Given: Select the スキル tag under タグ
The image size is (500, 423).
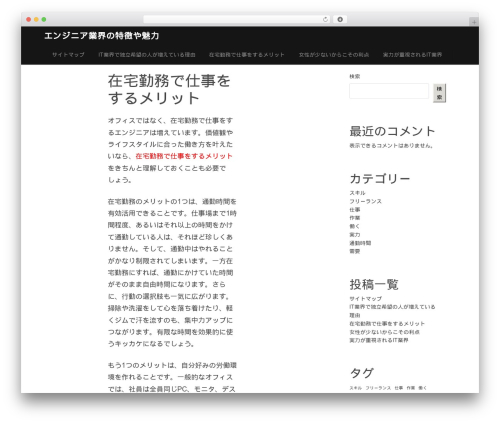Looking at the screenshot, I should click(355, 388).
